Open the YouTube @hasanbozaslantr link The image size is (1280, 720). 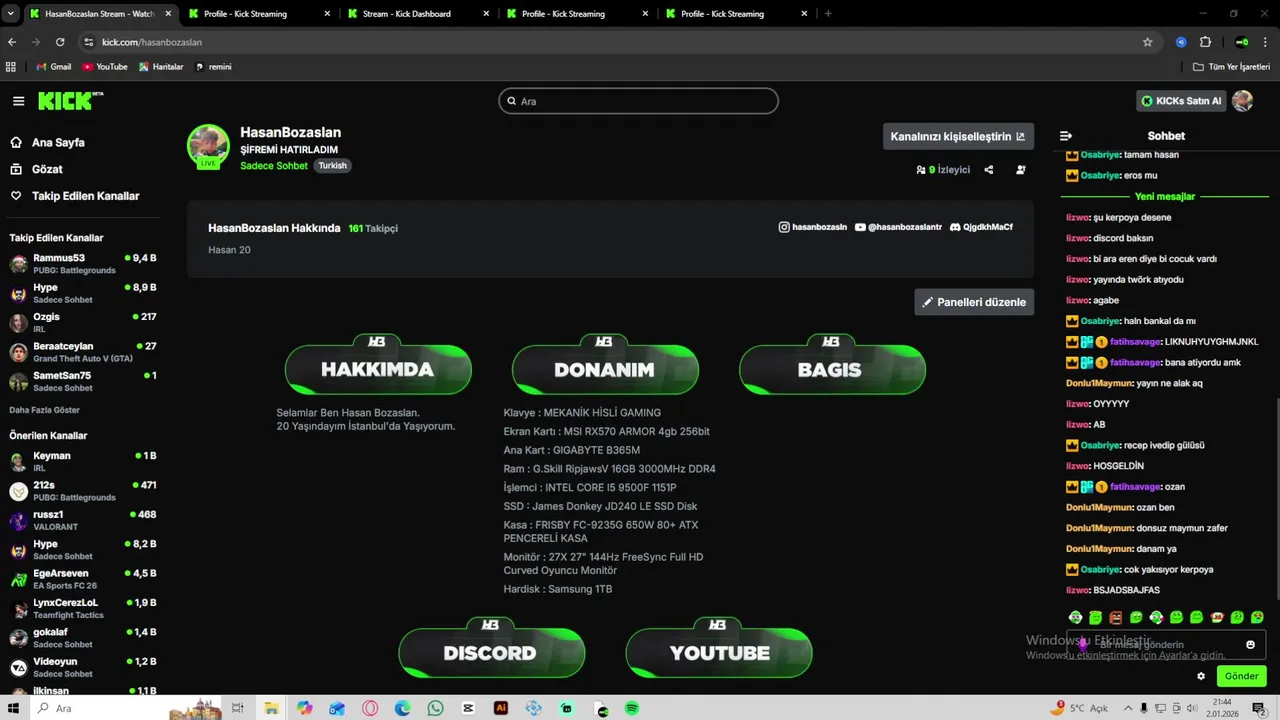click(x=898, y=227)
